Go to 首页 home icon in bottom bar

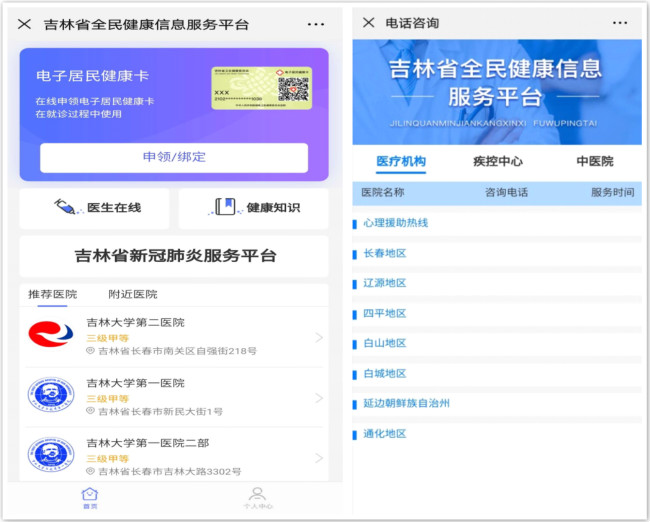[x=90, y=498]
